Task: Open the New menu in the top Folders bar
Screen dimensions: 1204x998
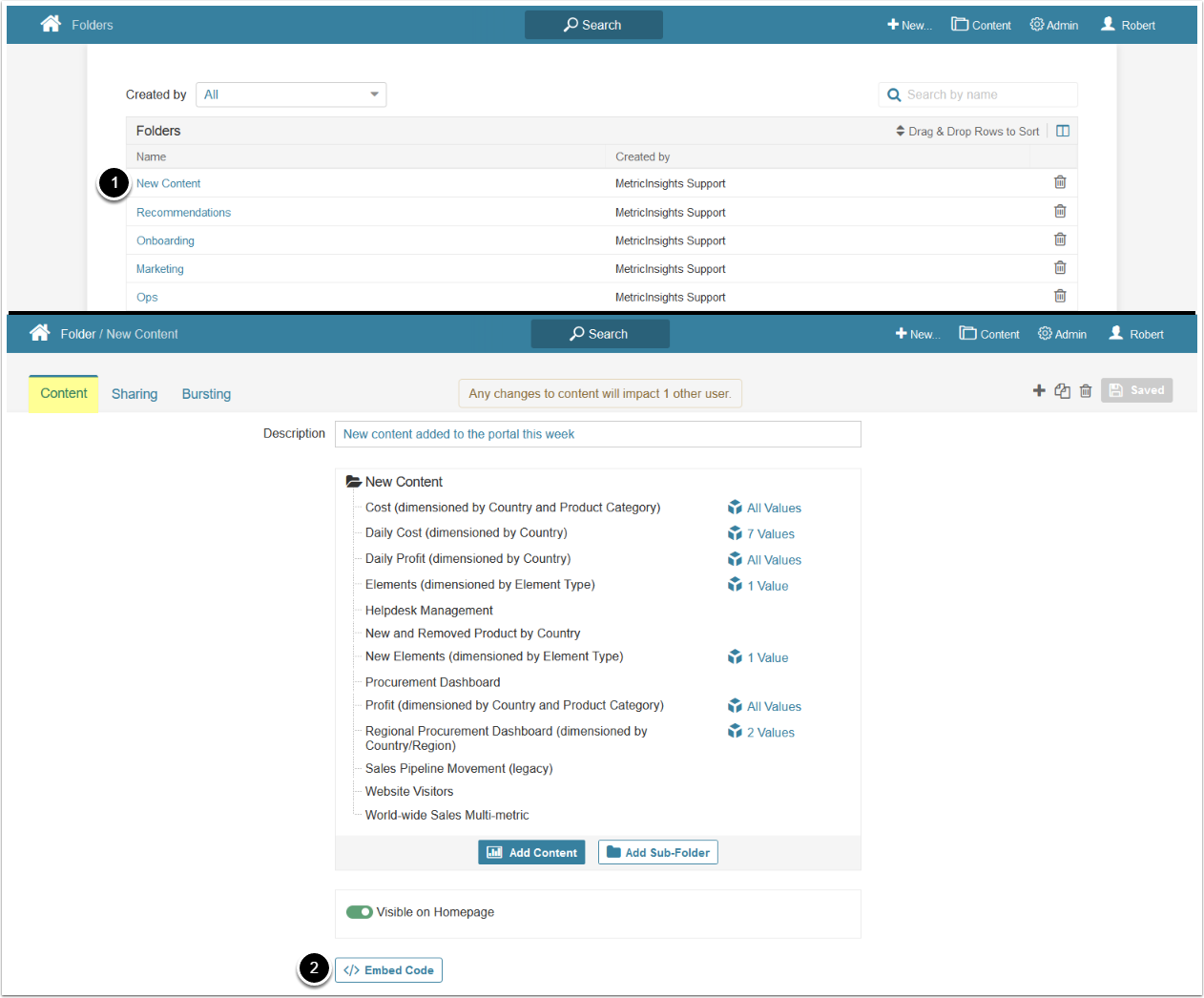Action: pyautogui.click(x=909, y=25)
